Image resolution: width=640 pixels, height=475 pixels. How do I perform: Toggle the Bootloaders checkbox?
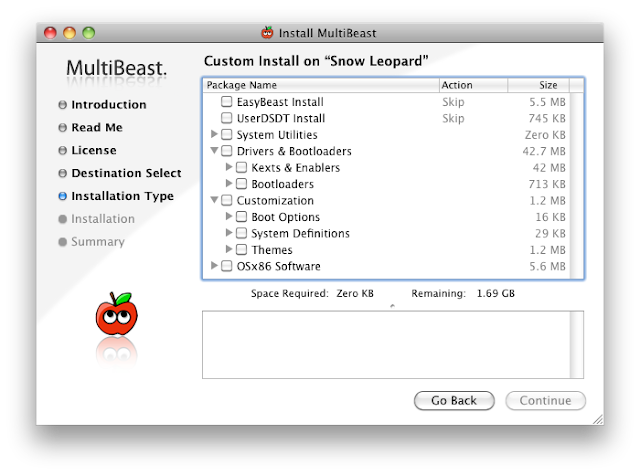pyautogui.click(x=241, y=184)
